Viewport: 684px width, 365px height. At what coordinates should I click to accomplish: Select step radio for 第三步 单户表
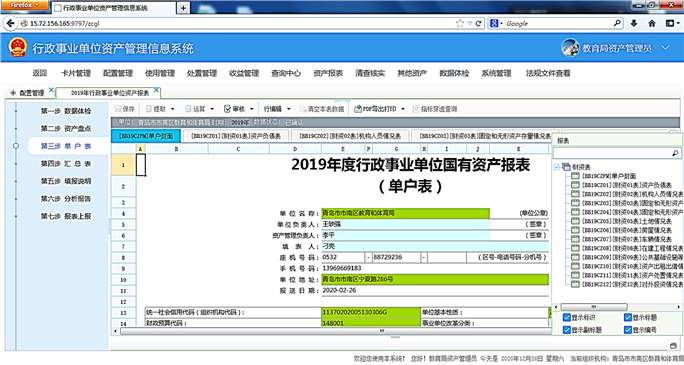click(16, 146)
